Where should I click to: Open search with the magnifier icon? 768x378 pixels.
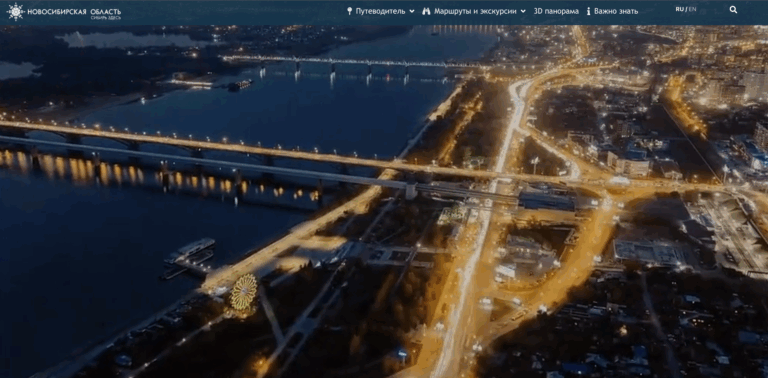(x=733, y=9)
